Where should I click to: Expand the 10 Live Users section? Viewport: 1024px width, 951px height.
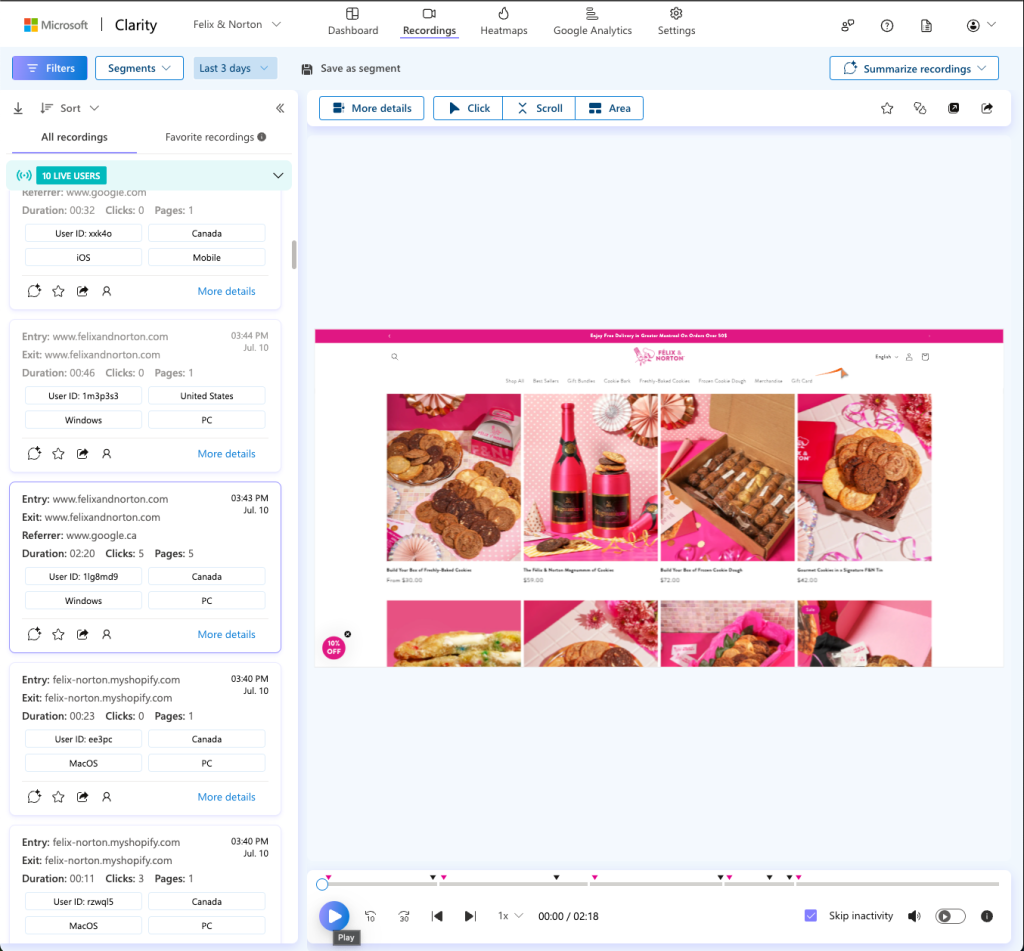pyautogui.click(x=278, y=176)
